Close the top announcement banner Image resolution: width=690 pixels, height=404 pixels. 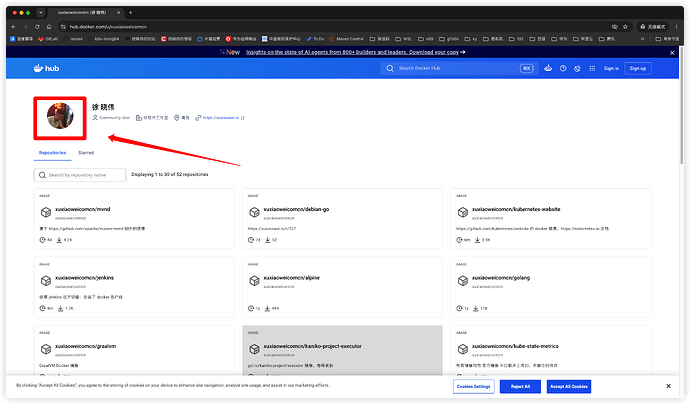click(x=672, y=52)
